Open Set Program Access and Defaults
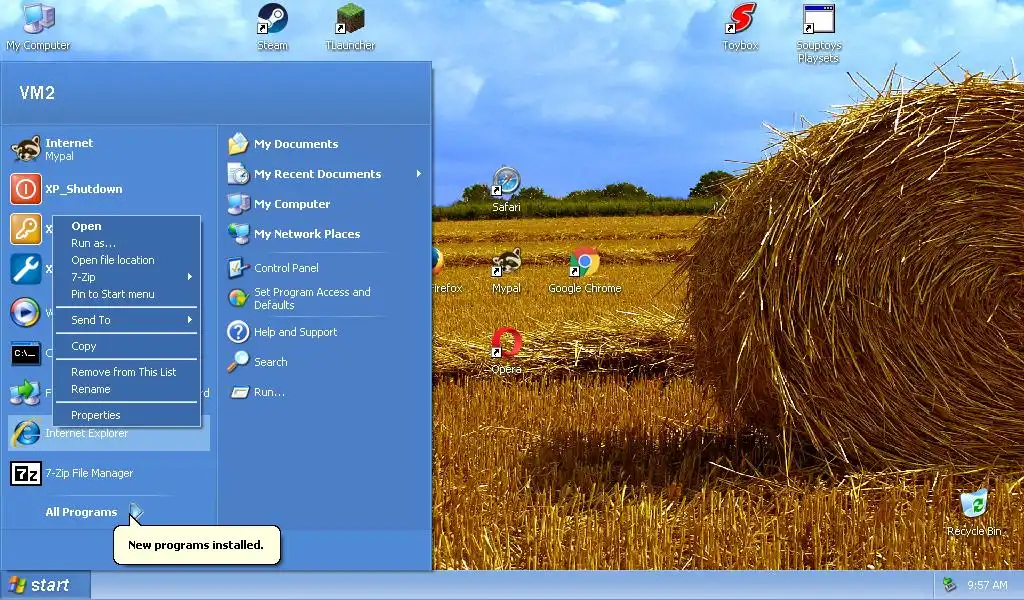 coord(325,298)
